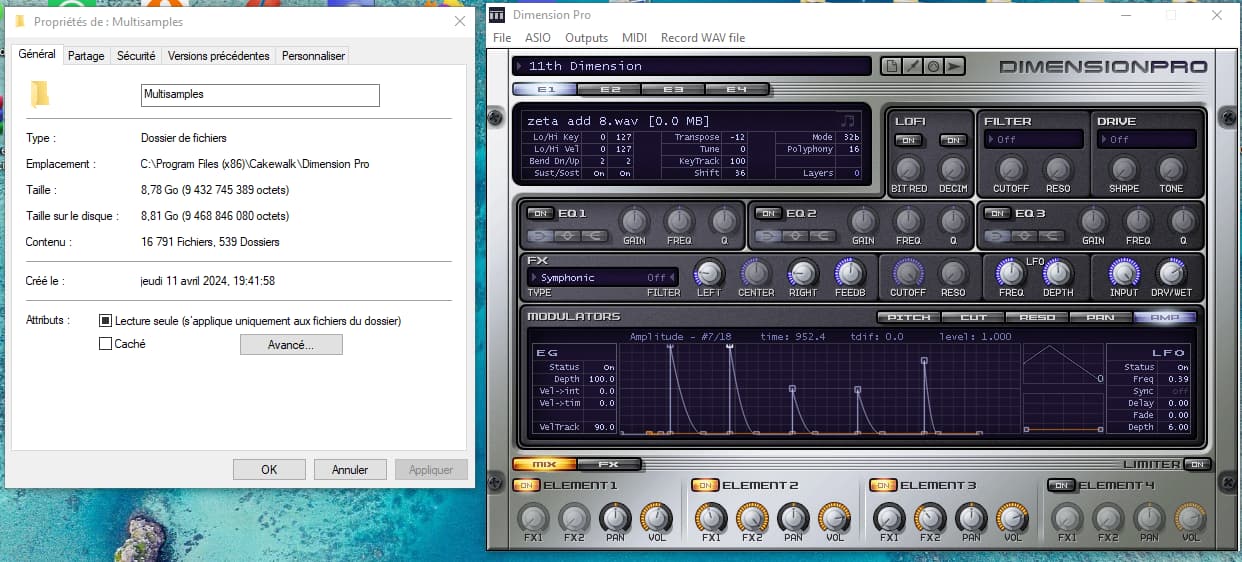
Task: Enable Element 4 ON button
Action: tap(1061, 485)
